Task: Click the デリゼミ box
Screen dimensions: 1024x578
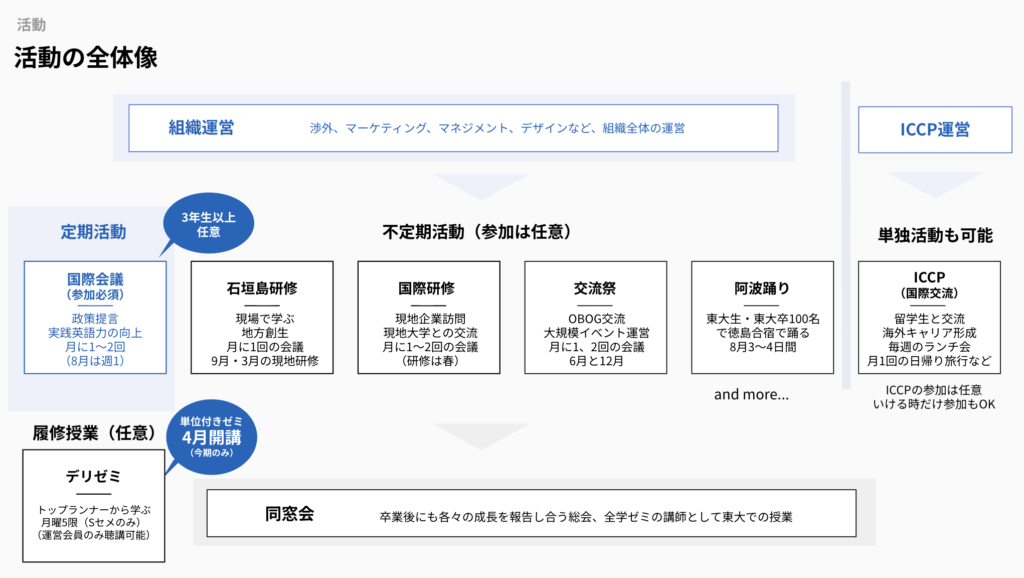Action: point(94,505)
